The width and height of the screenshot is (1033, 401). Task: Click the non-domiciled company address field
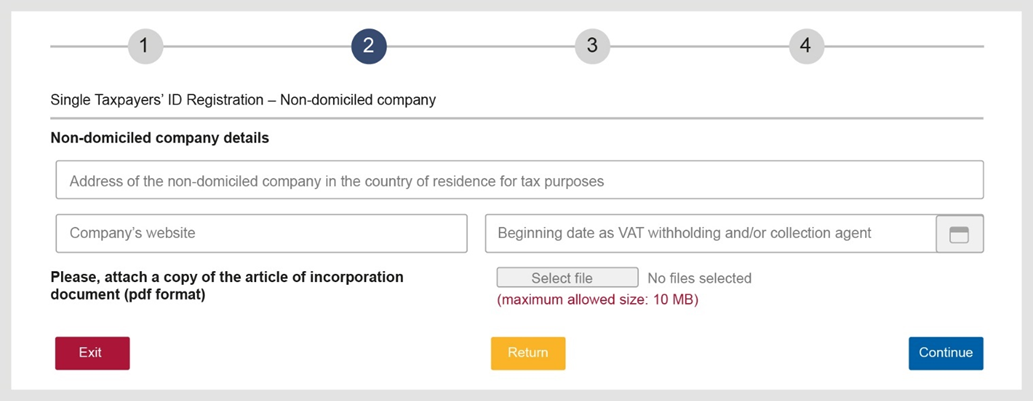coord(520,180)
